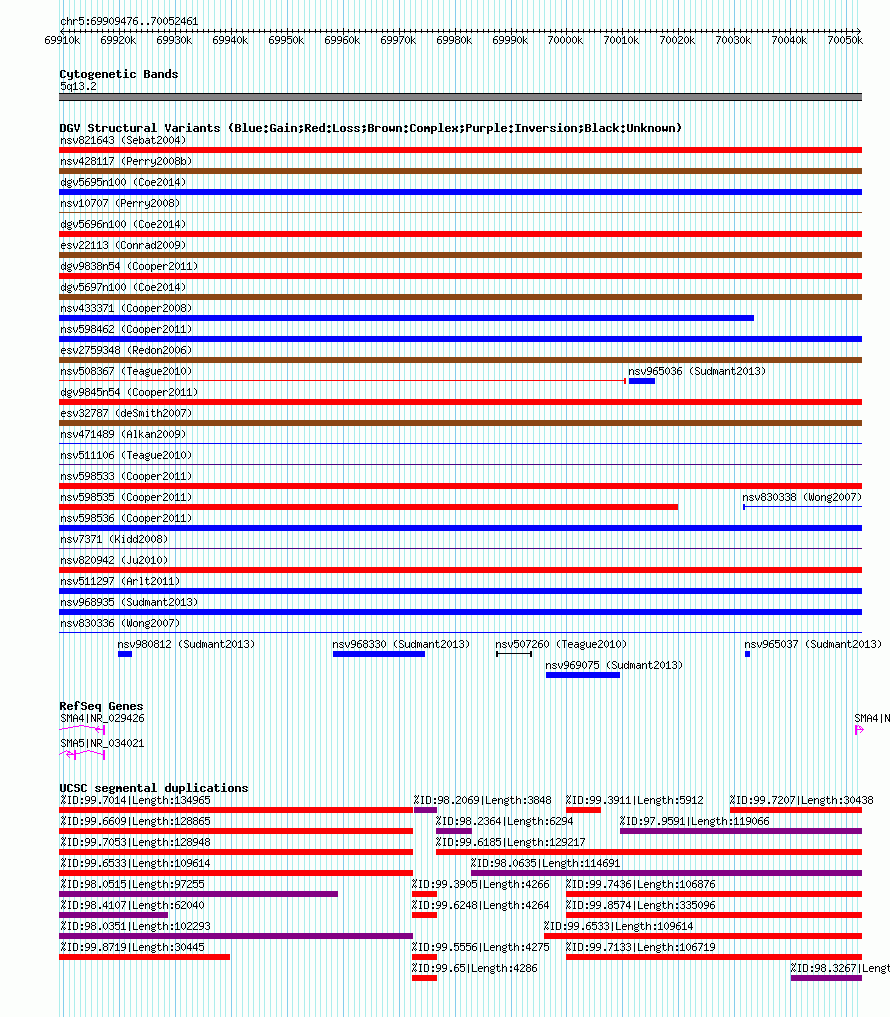Click the nsv507260 (Teague2010) label
The width and height of the screenshot is (890, 1017).
(x=561, y=644)
